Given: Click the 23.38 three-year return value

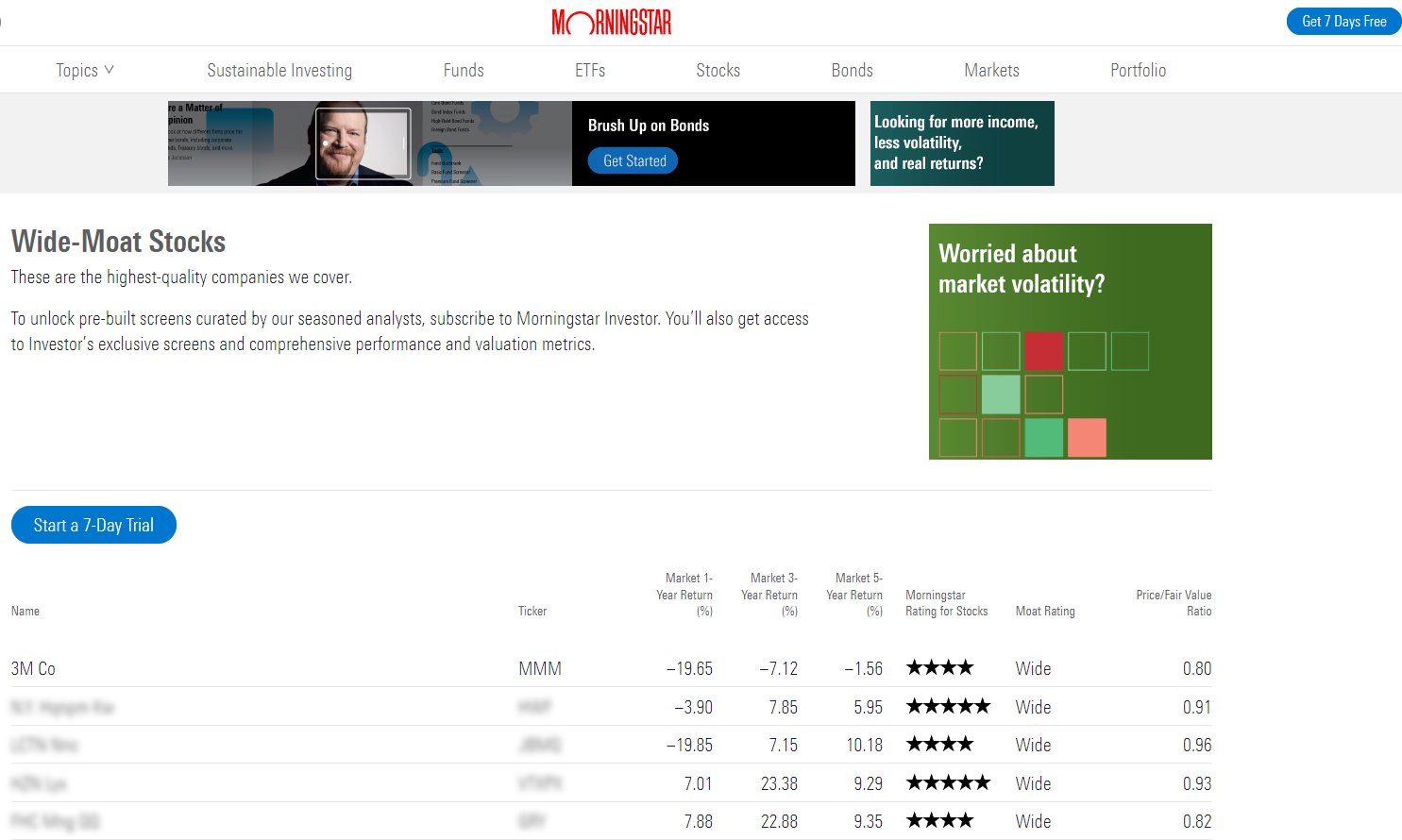Looking at the screenshot, I should (779, 783).
